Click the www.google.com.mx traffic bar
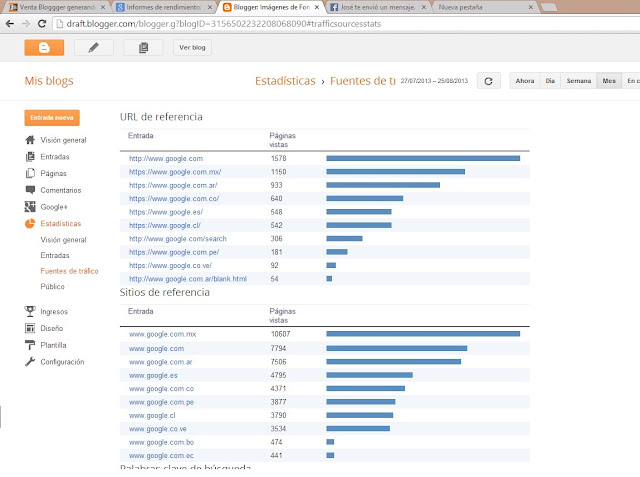640x477 pixels. pyautogui.click(x=423, y=334)
